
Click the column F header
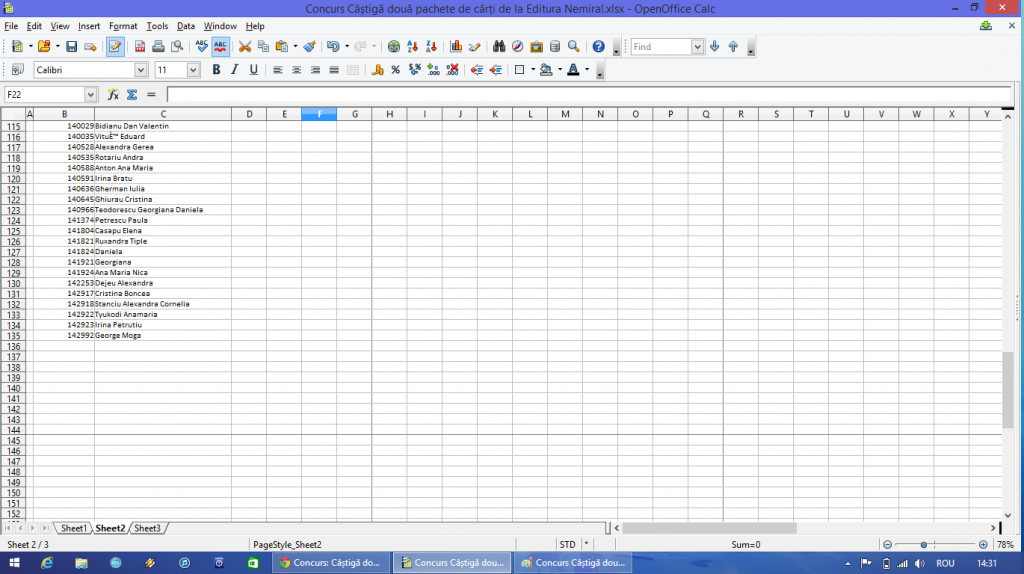pyautogui.click(x=319, y=114)
